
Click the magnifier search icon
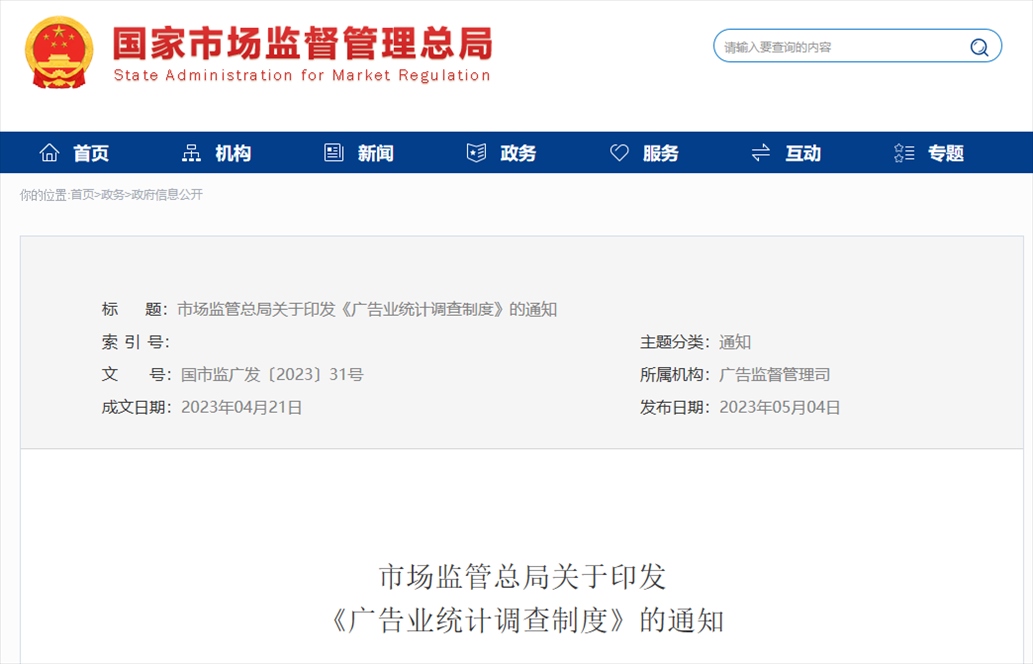[978, 47]
